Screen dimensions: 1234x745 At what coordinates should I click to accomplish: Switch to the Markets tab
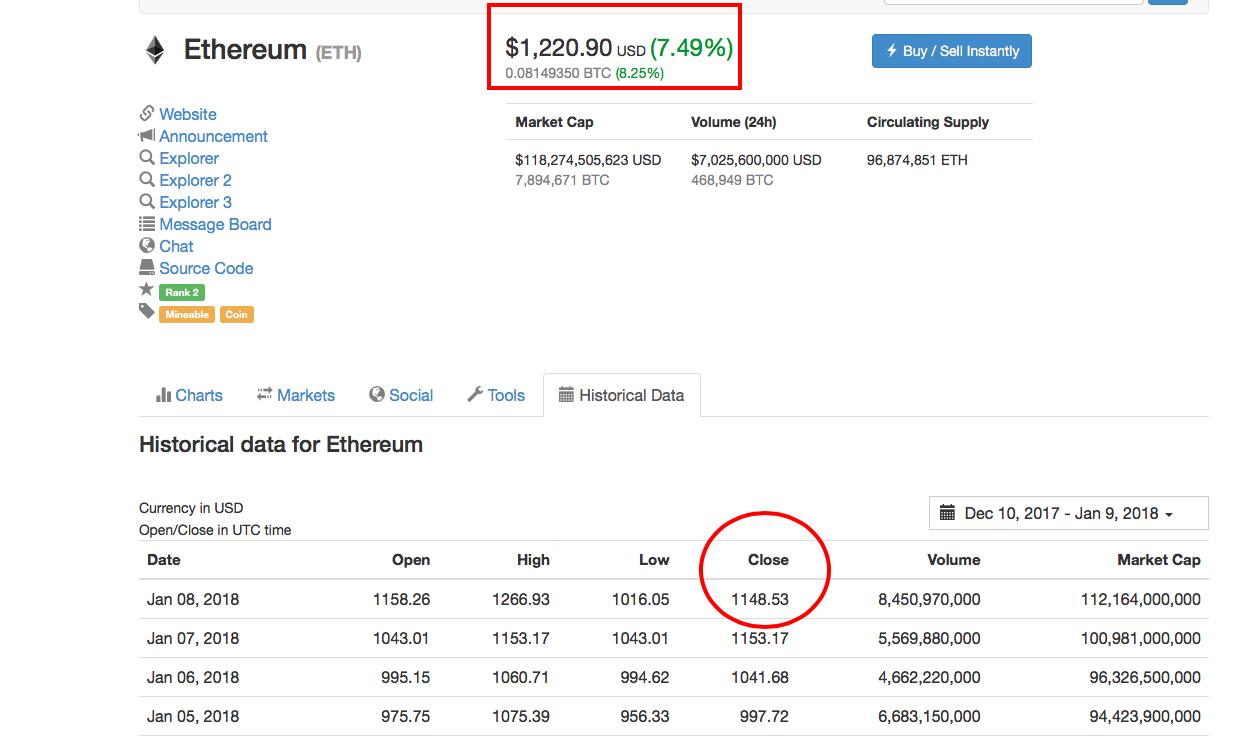point(296,395)
